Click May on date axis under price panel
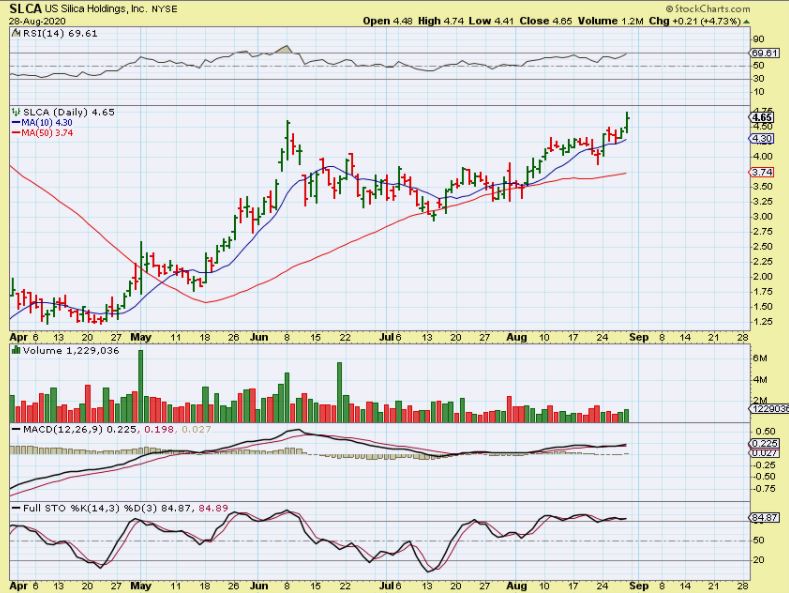789x593 pixels. (141, 337)
